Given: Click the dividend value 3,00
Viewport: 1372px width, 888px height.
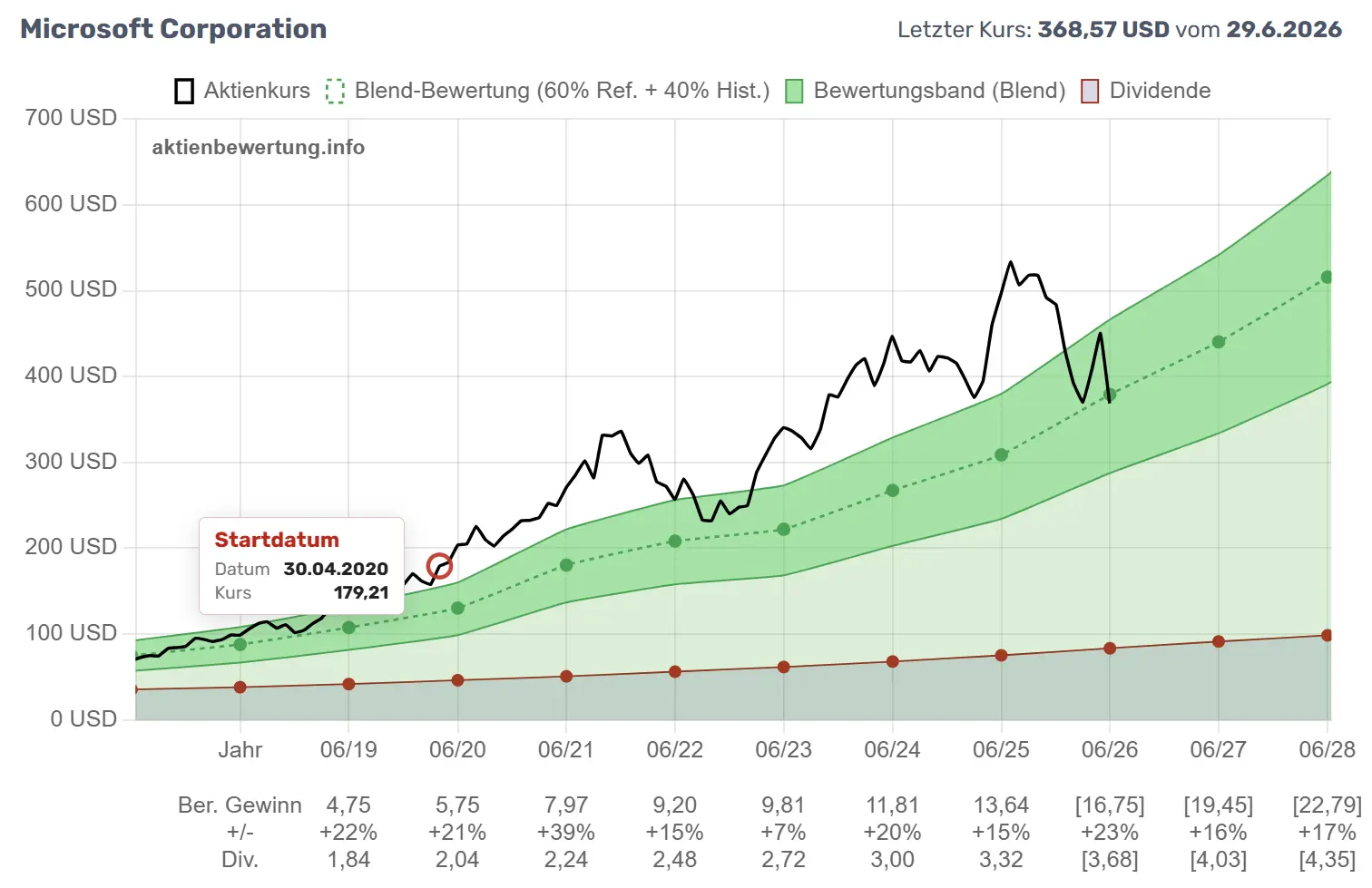Looking at the screenshot, I should (x=893, y=860).
